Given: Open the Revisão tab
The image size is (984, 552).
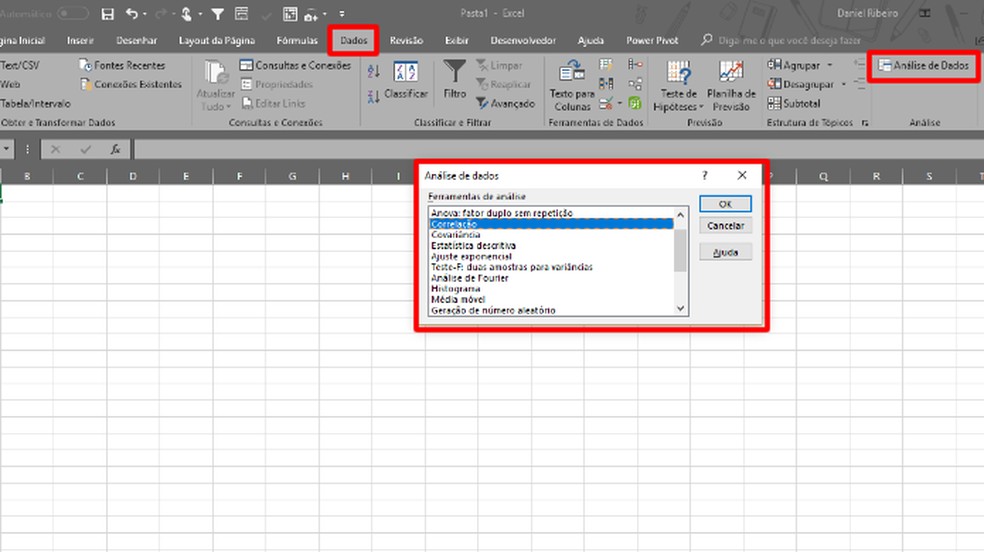Looking at the screenshot, I should coord(406,40).
